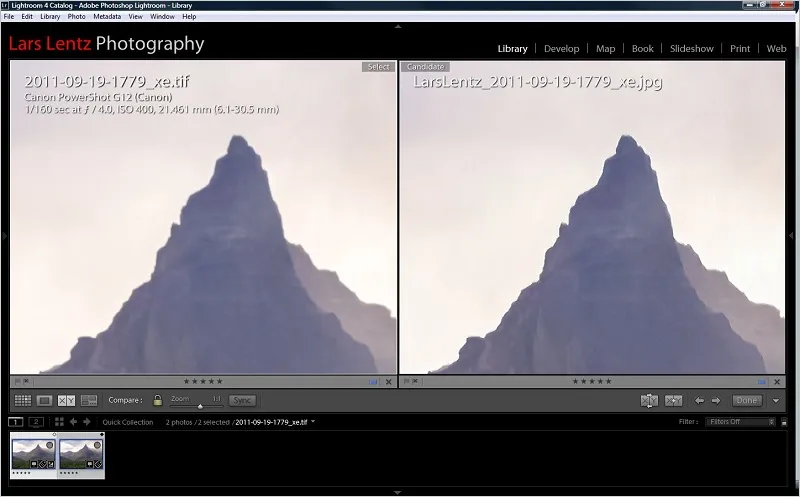Expand the filmstrip source path dropdown arrow
Viewport: 800px width, 497px height.
313,422
